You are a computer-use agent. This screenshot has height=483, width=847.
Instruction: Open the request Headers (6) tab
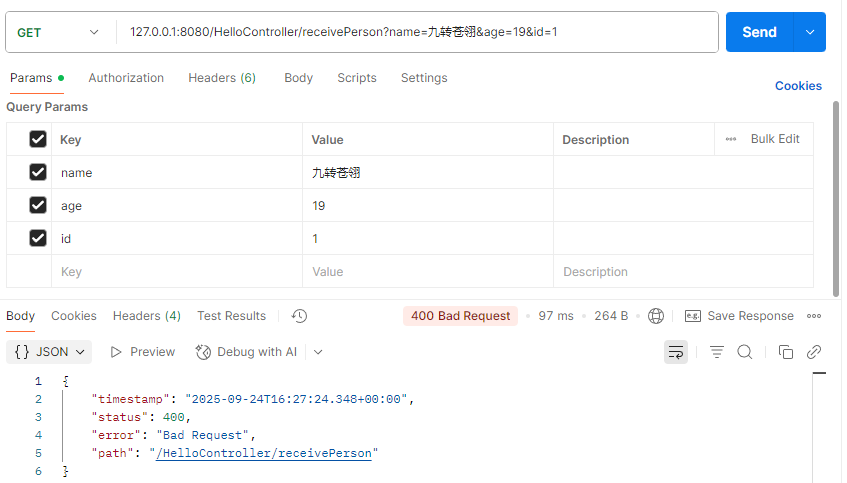click(222, 78)
